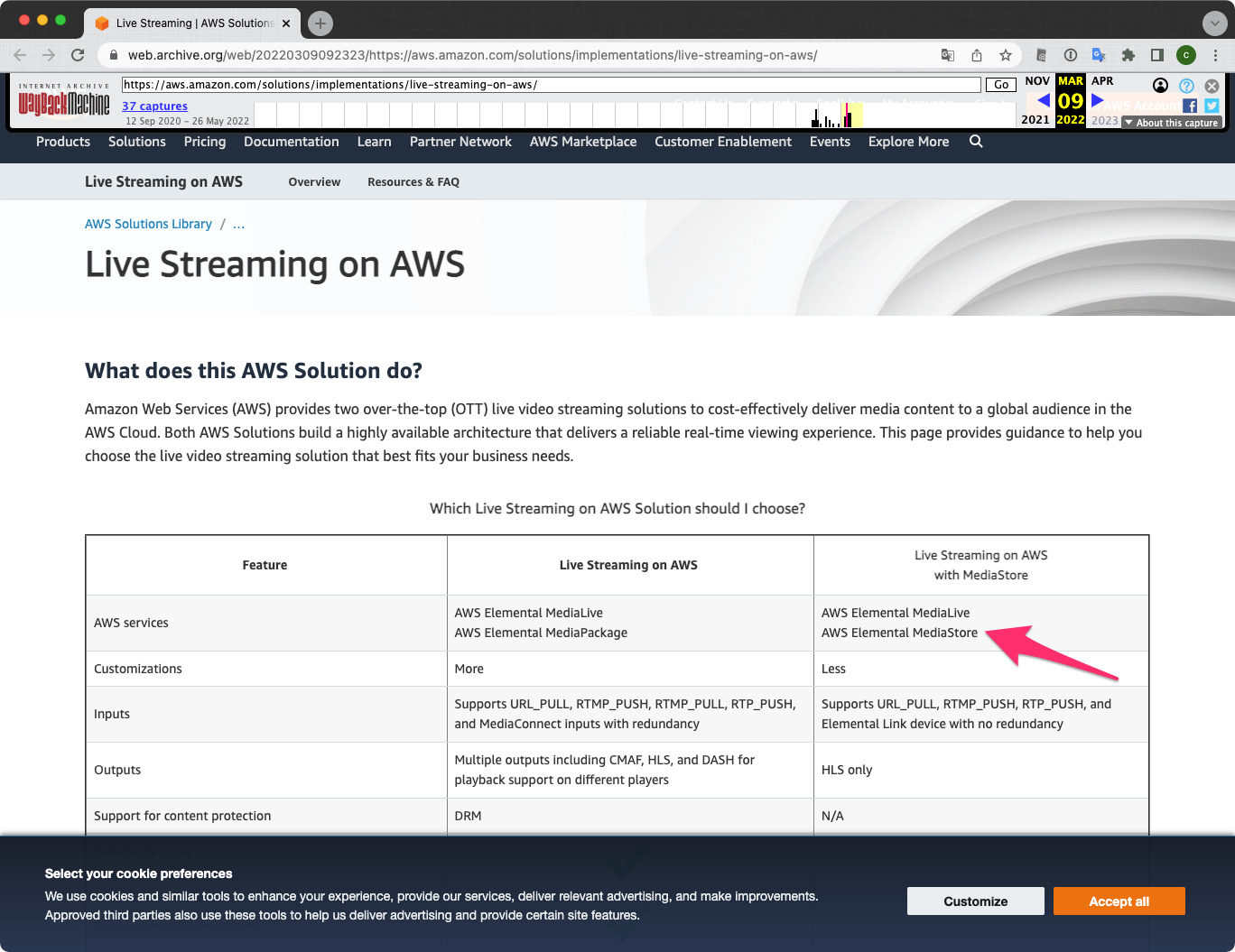Open Wayback Machine help question-mark icon
Viewport: 1235px width, 952px height.
tap(1187, 86)
